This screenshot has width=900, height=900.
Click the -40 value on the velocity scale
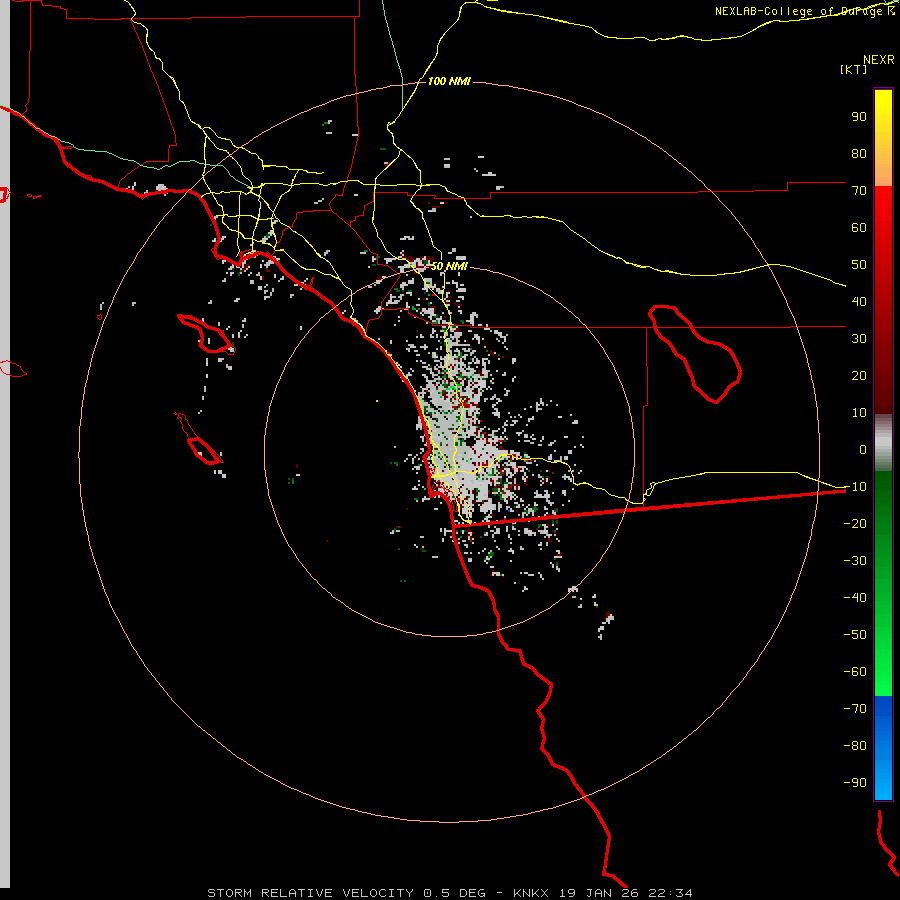pos(855,598)
